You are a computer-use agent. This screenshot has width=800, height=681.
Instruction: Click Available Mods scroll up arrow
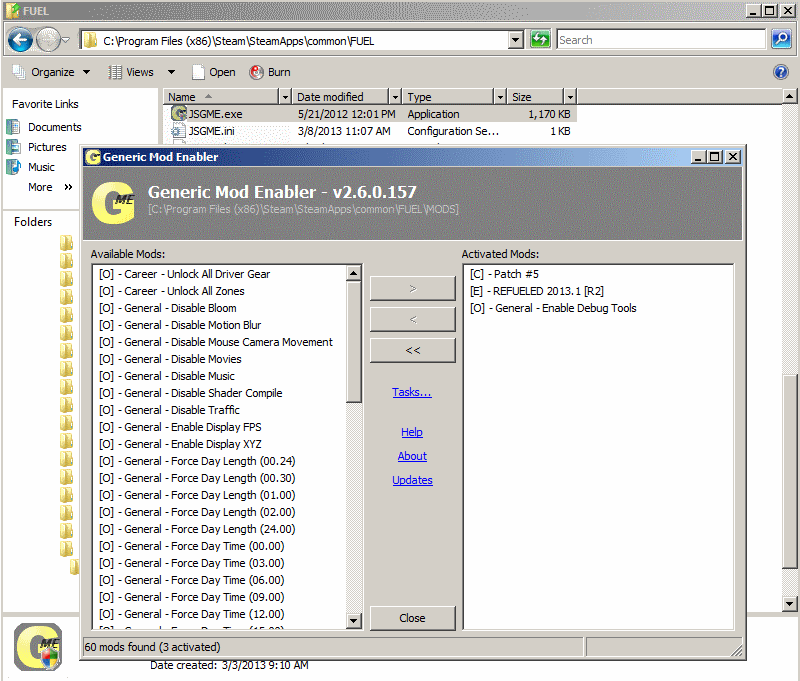353,273
